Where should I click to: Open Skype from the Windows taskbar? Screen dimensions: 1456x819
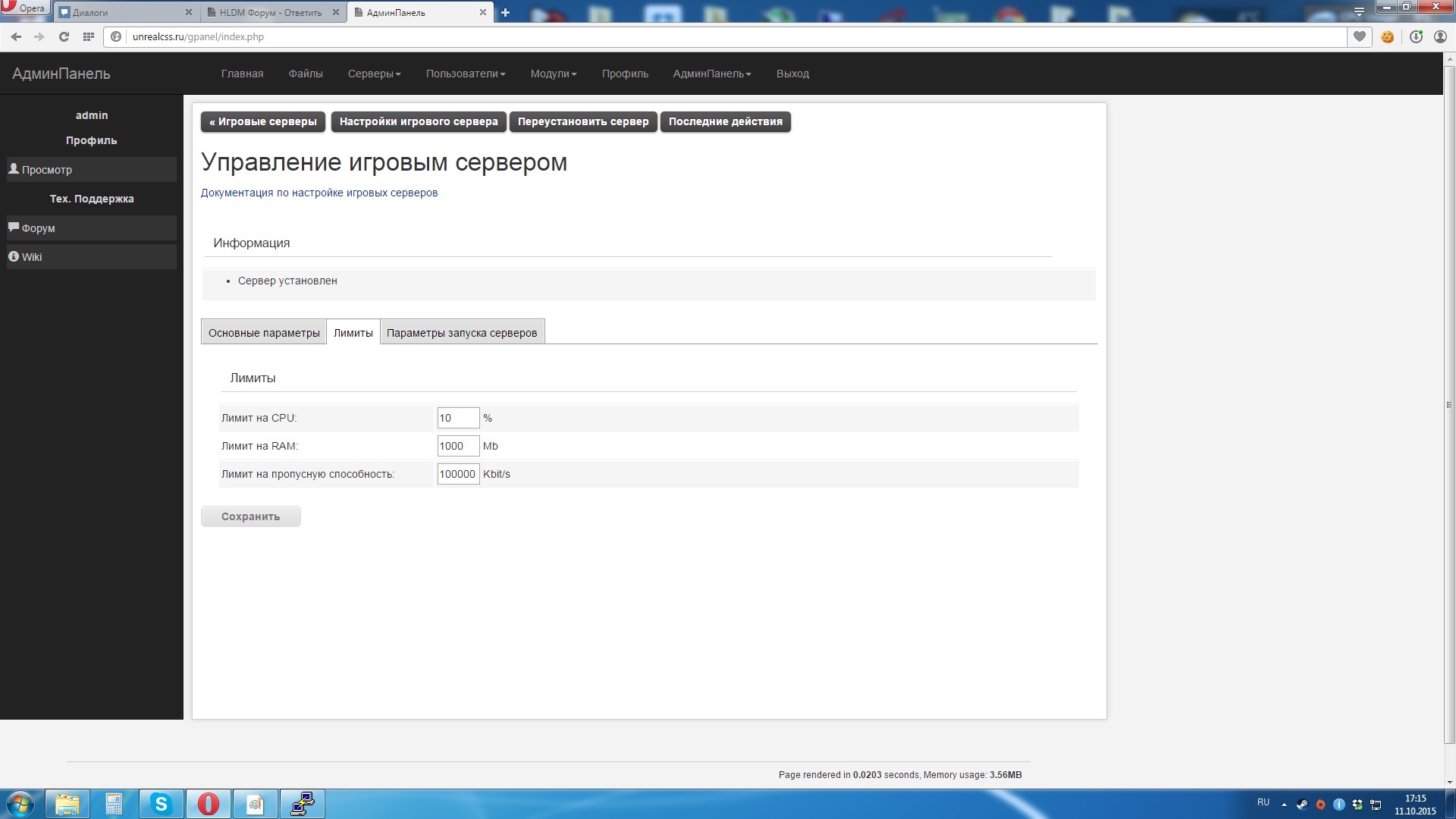point(161,804)
